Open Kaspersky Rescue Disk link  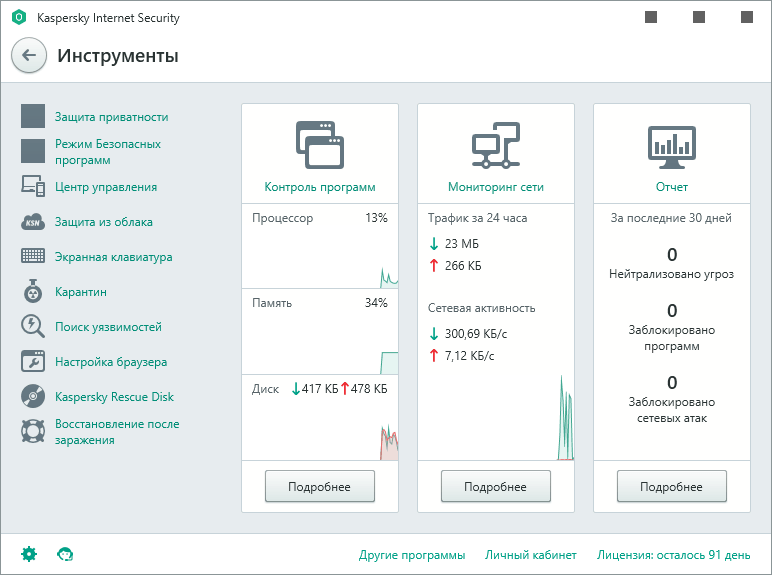(114, 397)
